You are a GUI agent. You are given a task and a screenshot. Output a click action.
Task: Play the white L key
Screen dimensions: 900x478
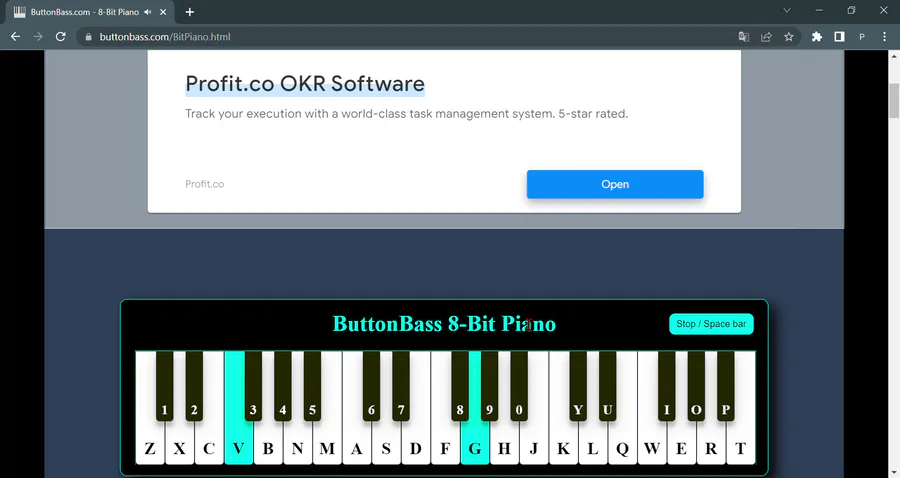pyautogui.click(x=593, y=449)
